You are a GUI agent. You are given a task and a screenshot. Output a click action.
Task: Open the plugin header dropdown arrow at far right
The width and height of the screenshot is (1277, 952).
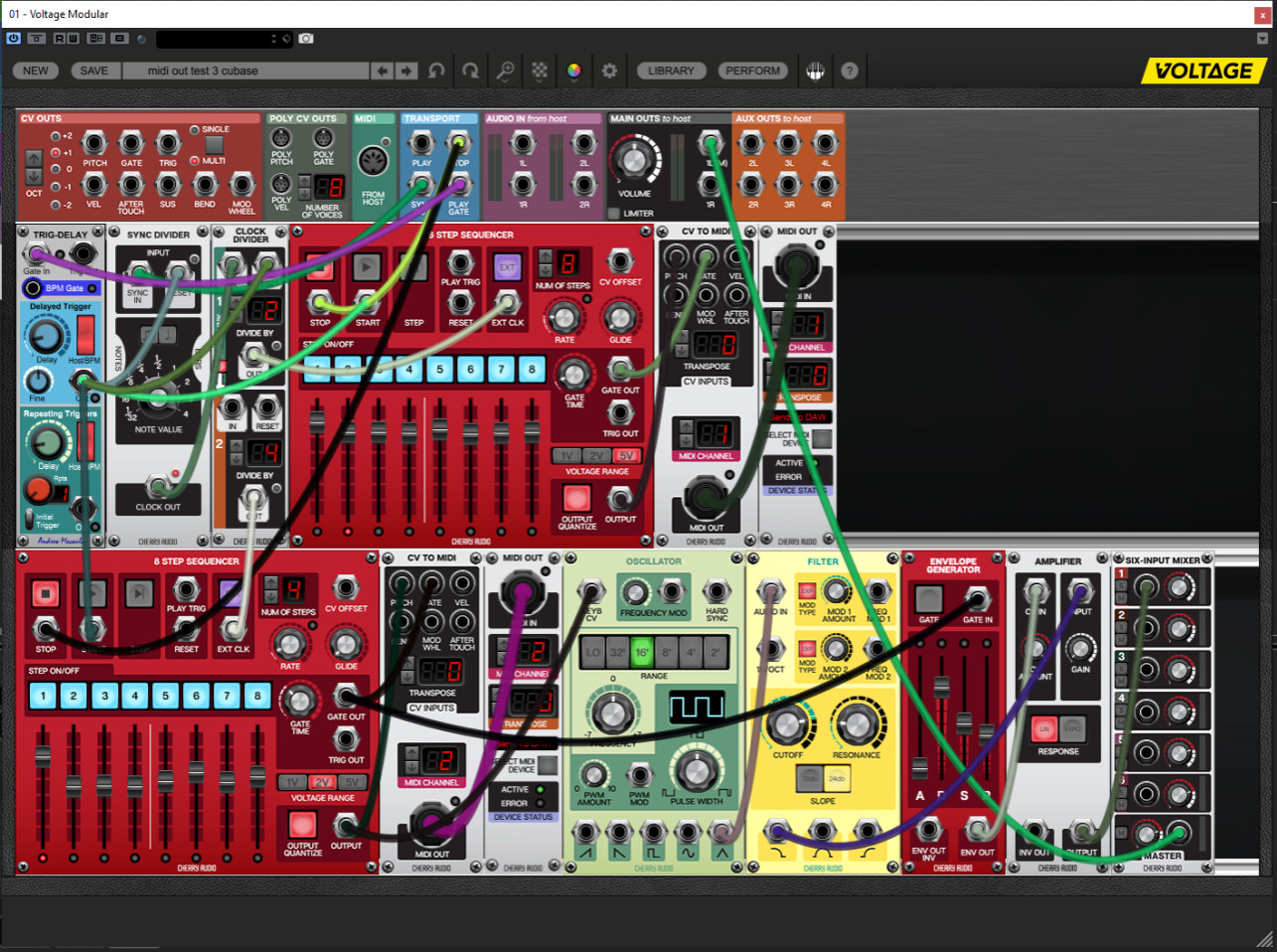[1262, 39]
